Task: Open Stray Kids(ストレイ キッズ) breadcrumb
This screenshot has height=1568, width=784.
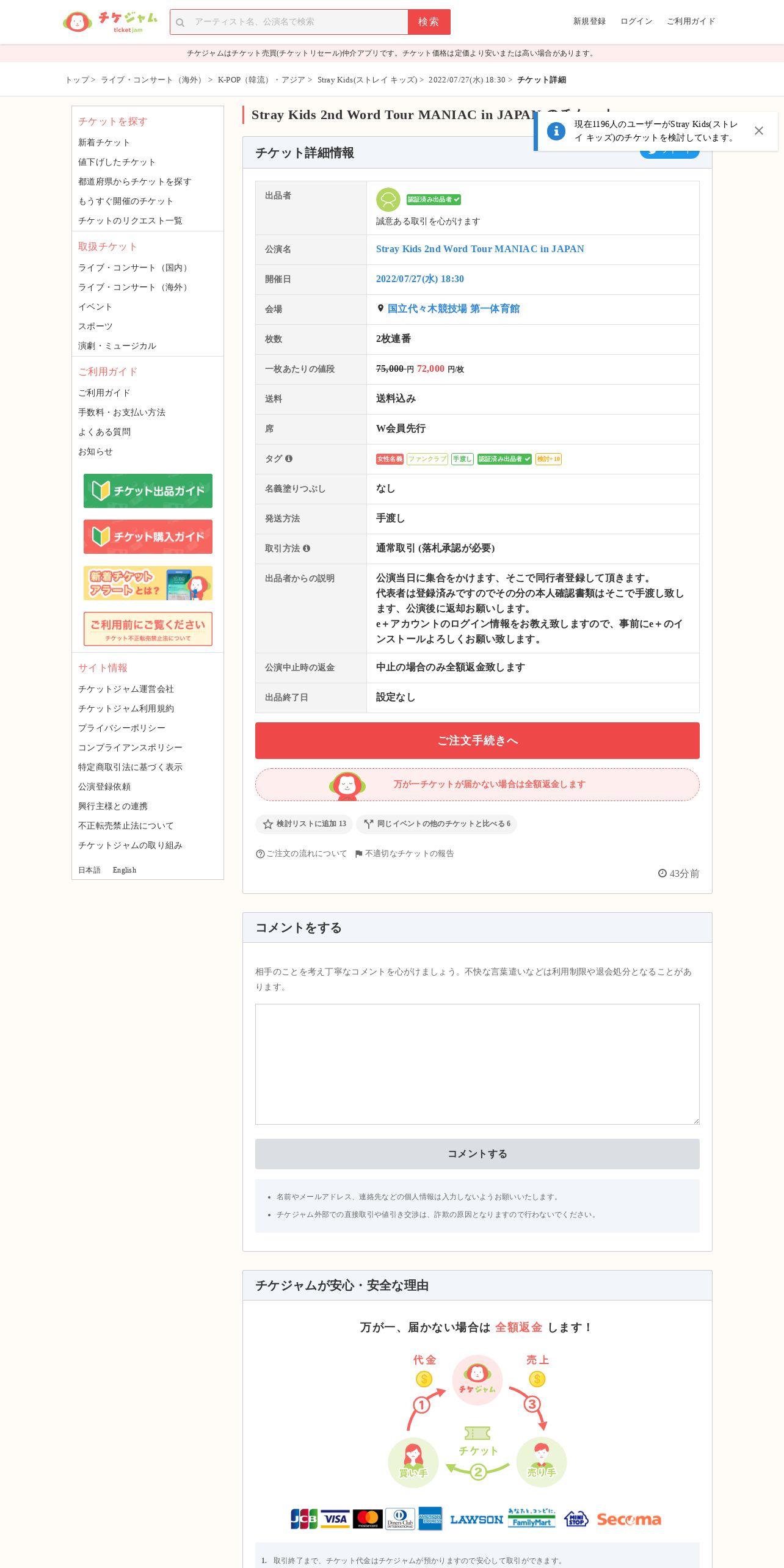Action: tap(367, 80)
